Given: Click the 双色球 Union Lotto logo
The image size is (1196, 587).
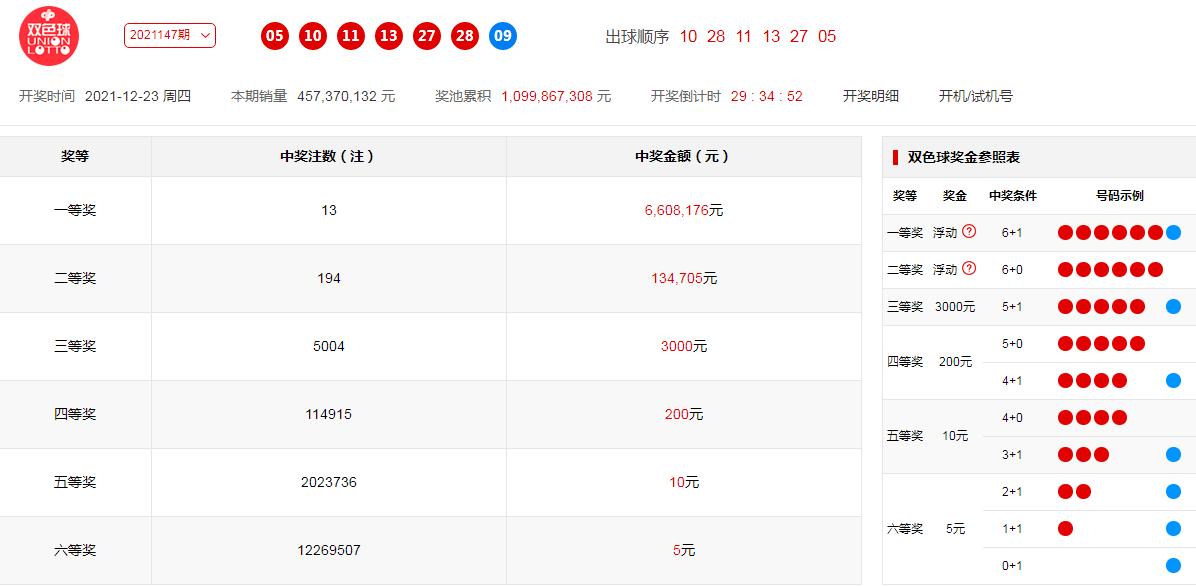Looking at the screenshot, I should coord(49,36).
